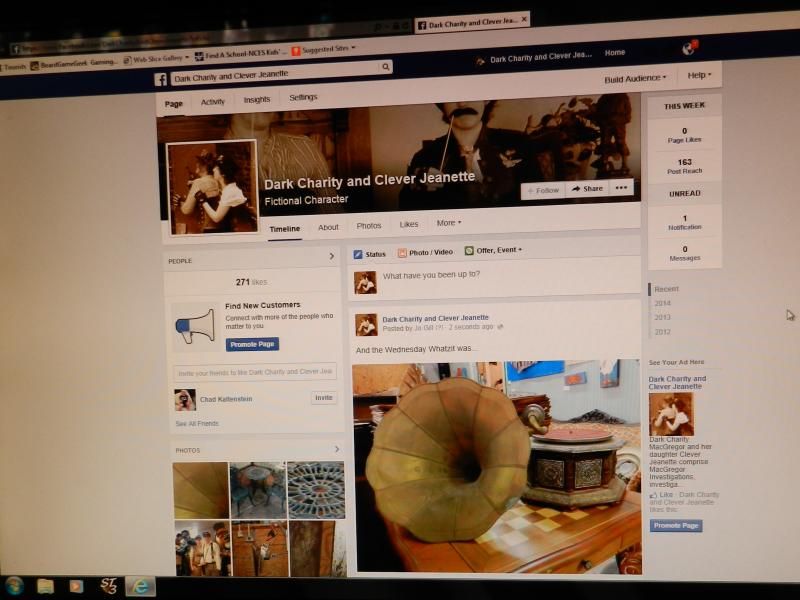Image resolution: width=800 pixels, height=600 pixels.
Task: Click the Share arrow button
Action: 587,189
